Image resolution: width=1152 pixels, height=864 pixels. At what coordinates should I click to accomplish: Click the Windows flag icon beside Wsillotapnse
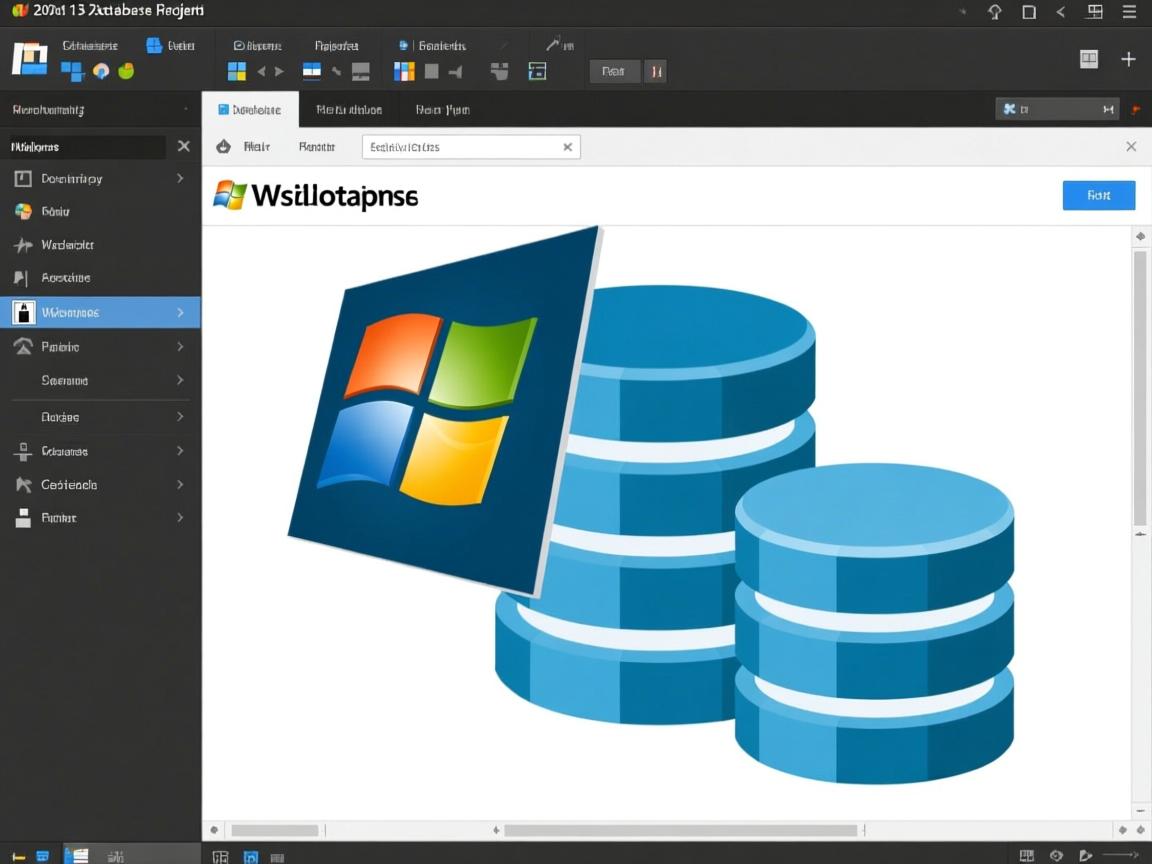[x=230, y=195]
